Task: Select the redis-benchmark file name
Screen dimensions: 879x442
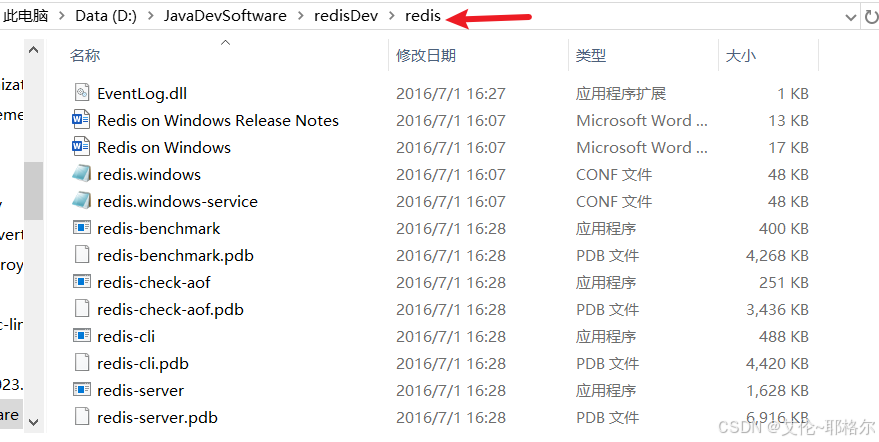Action: [x=159, y=228]
